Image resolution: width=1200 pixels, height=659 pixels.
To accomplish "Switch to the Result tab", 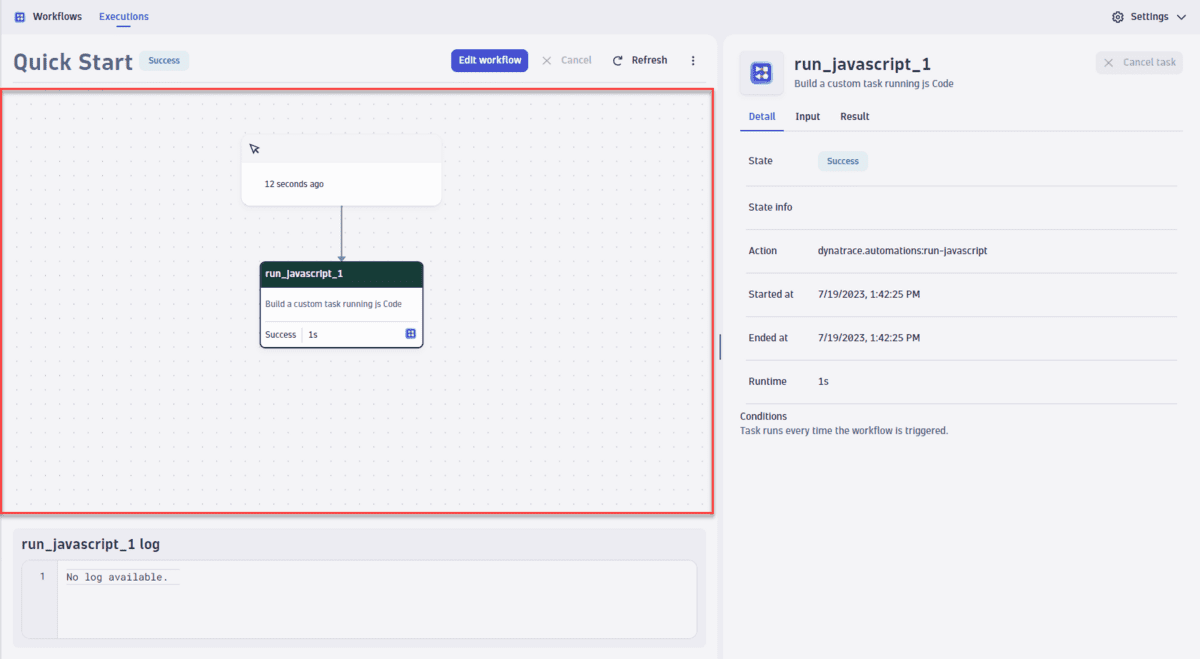I will coord(854,116).
